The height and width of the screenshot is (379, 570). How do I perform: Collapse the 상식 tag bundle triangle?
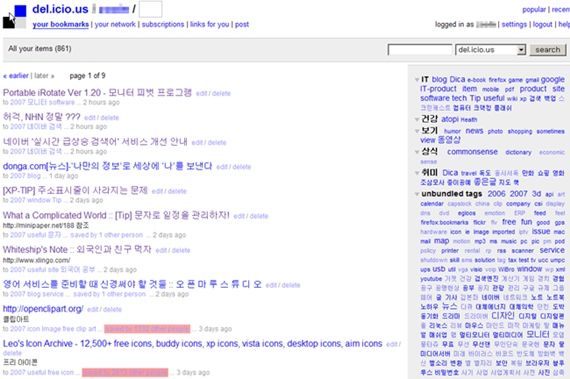(x=417, y=152)
